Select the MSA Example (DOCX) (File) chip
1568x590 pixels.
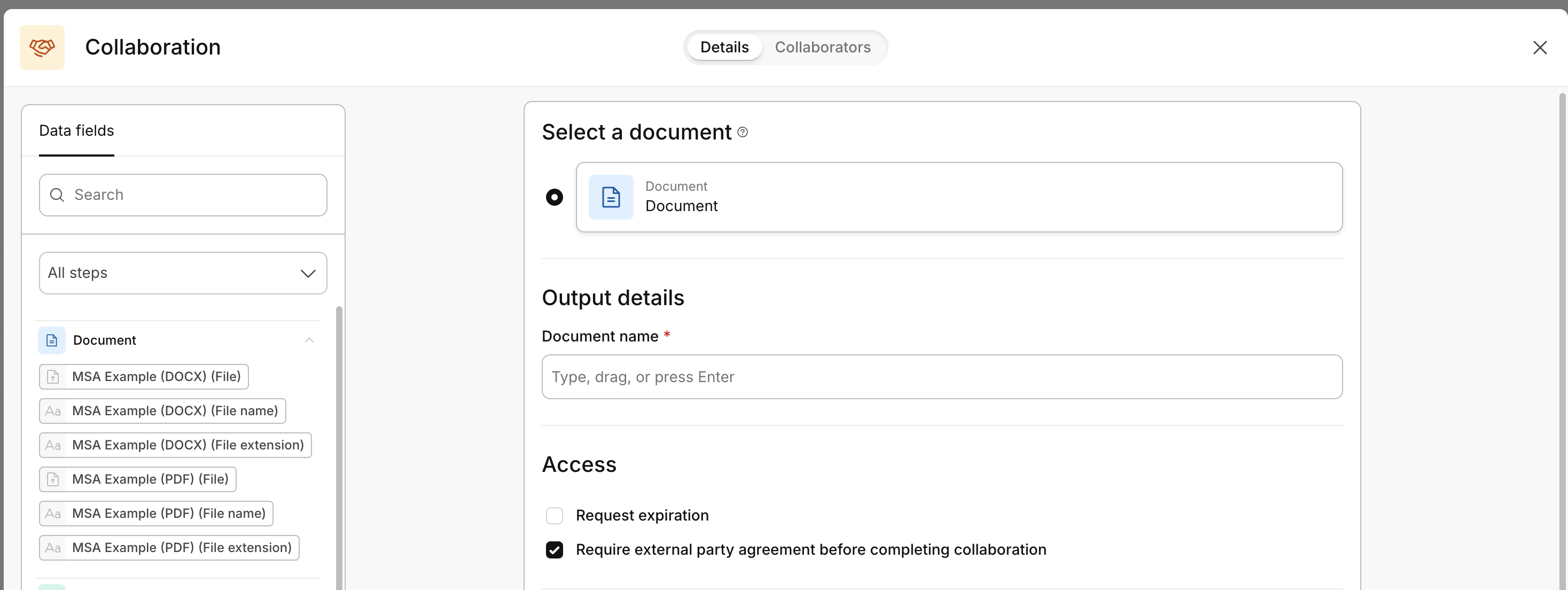(144, 377)
